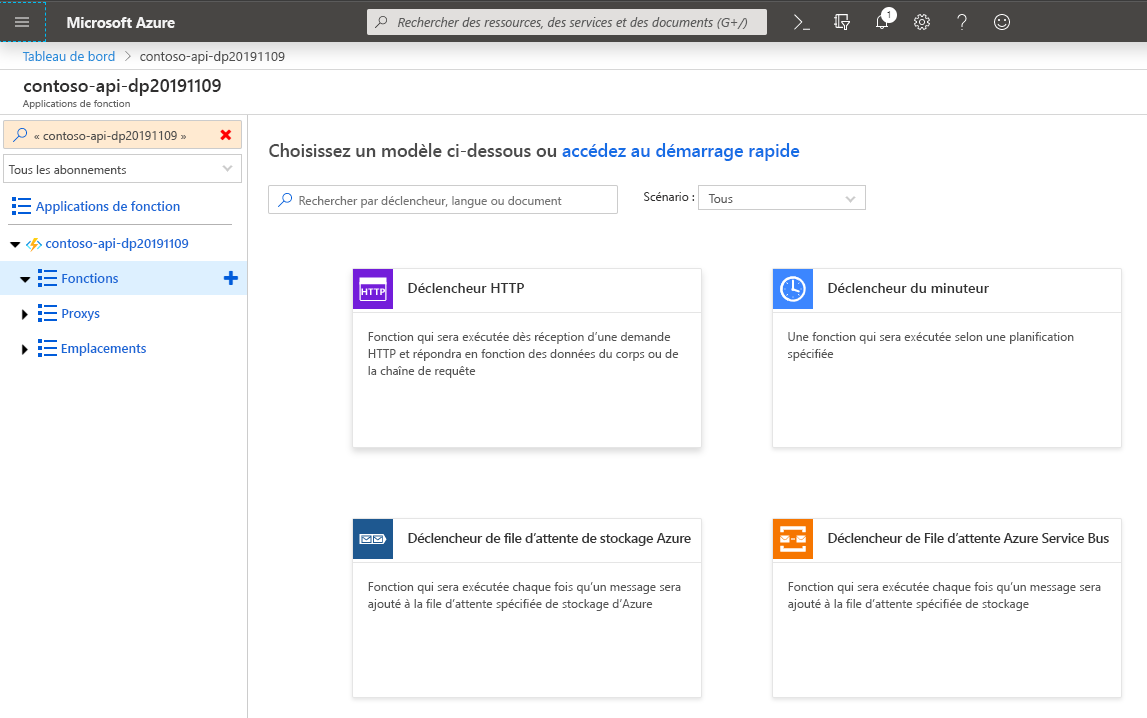Go back to Tableau de bord breadcrumb

(x=68, y=56)
